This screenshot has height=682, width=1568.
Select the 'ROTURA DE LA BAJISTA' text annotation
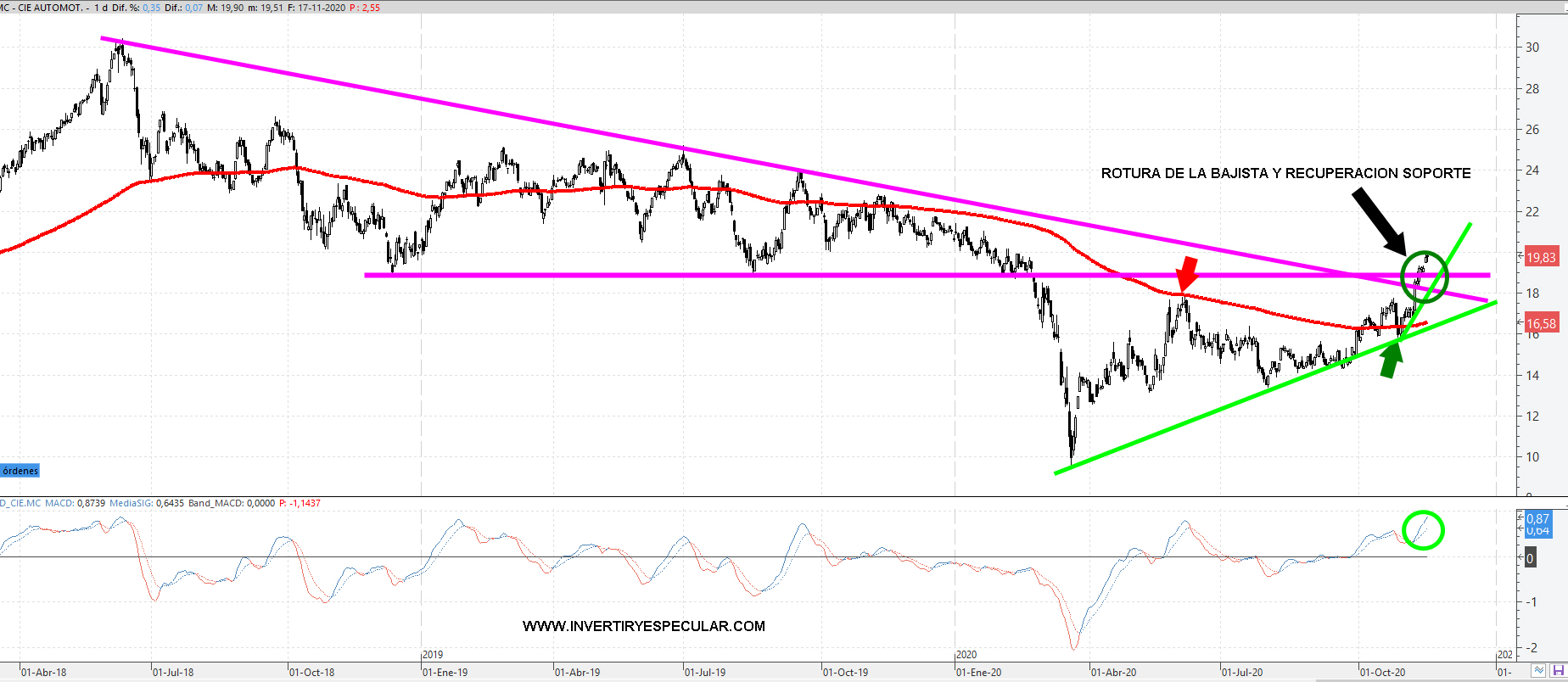[x=1285, y=173]
